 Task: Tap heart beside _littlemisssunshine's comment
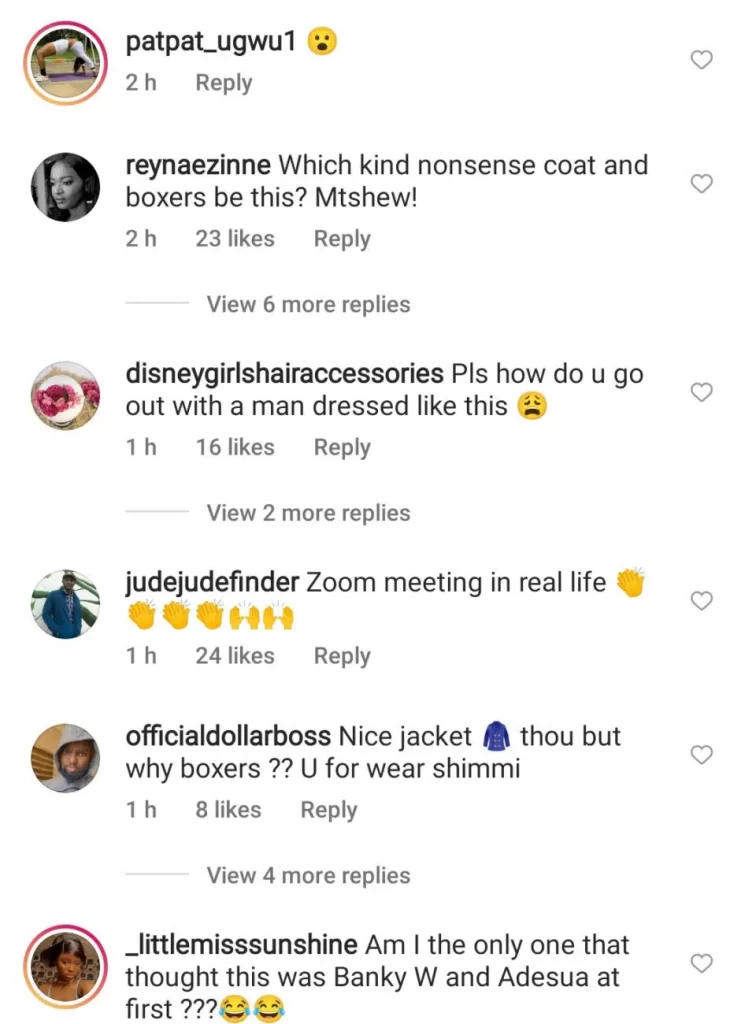702,963
